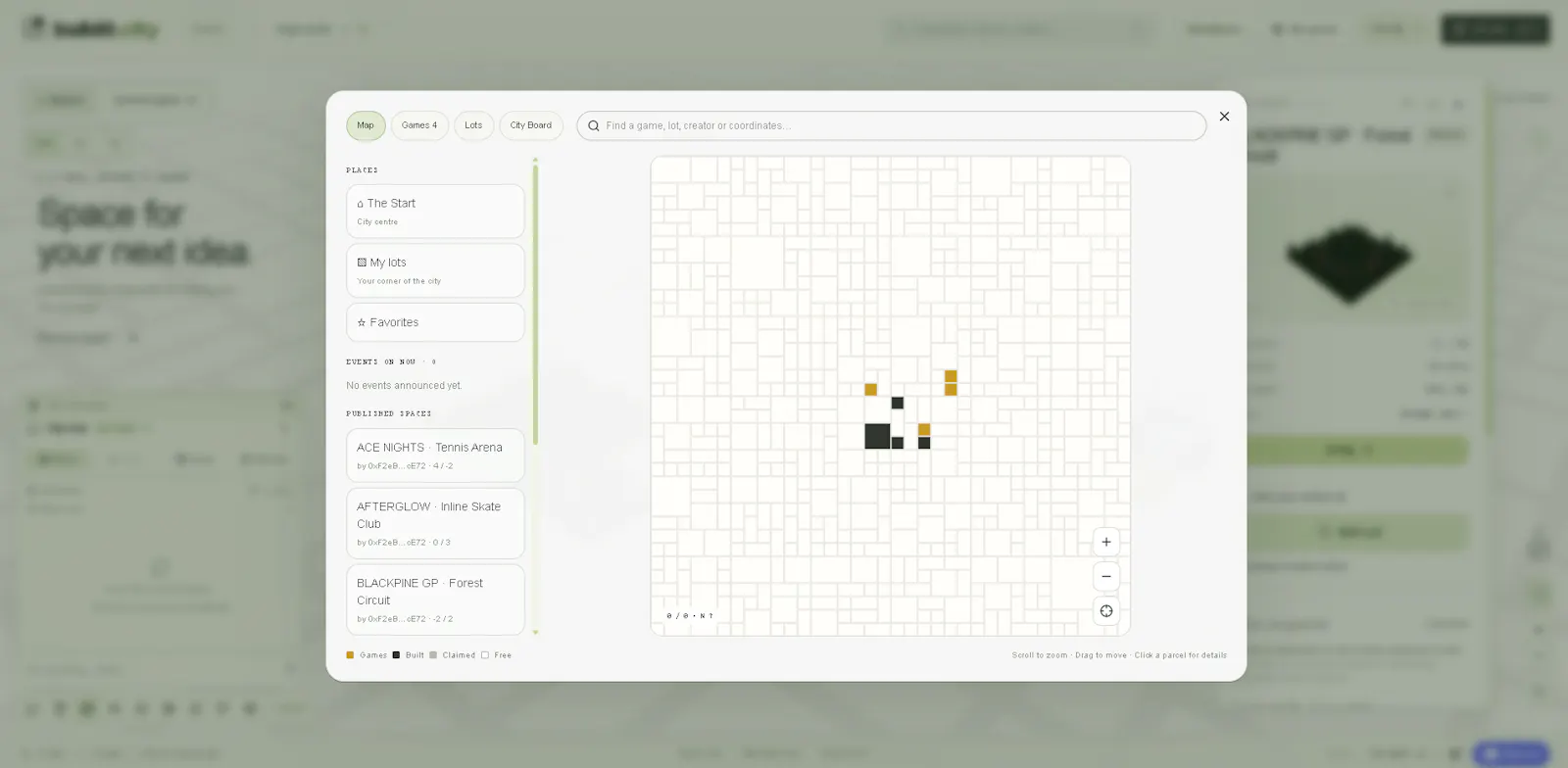Go to The Start city centre
Screen dimensions: 1568x768
click(x=435, y=212)
